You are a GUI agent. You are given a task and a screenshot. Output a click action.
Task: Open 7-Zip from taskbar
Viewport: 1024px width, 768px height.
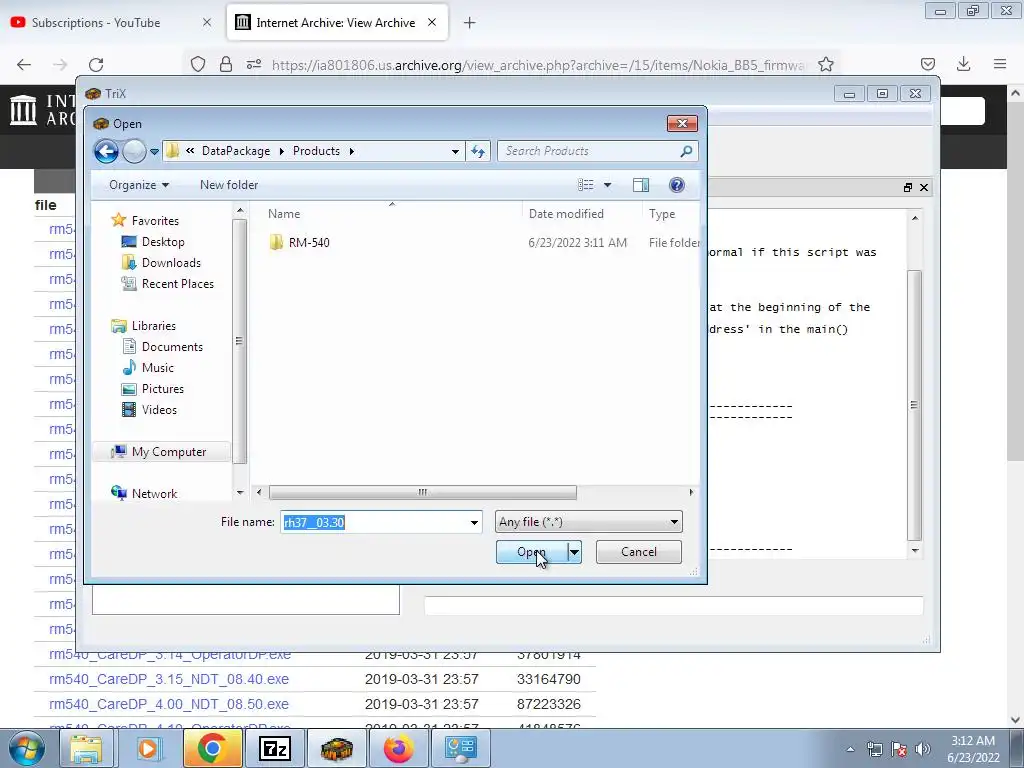tap(274, 748)
